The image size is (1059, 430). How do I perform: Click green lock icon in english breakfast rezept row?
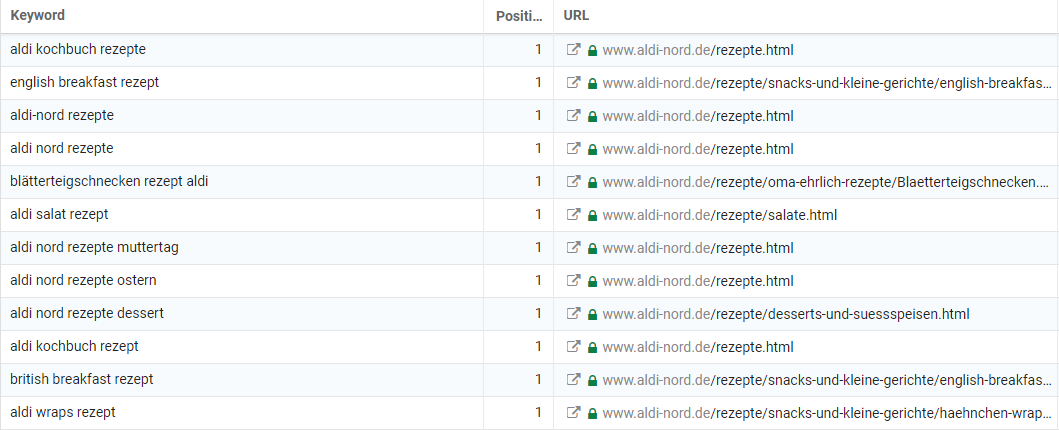(592, 83)
